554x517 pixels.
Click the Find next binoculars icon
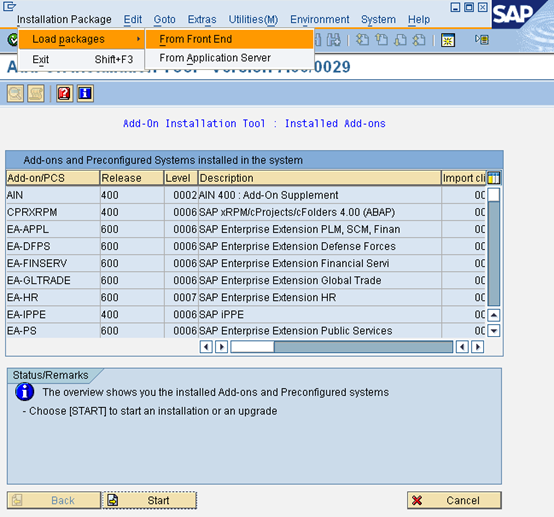pyautogui.click(x=334, y=40)
